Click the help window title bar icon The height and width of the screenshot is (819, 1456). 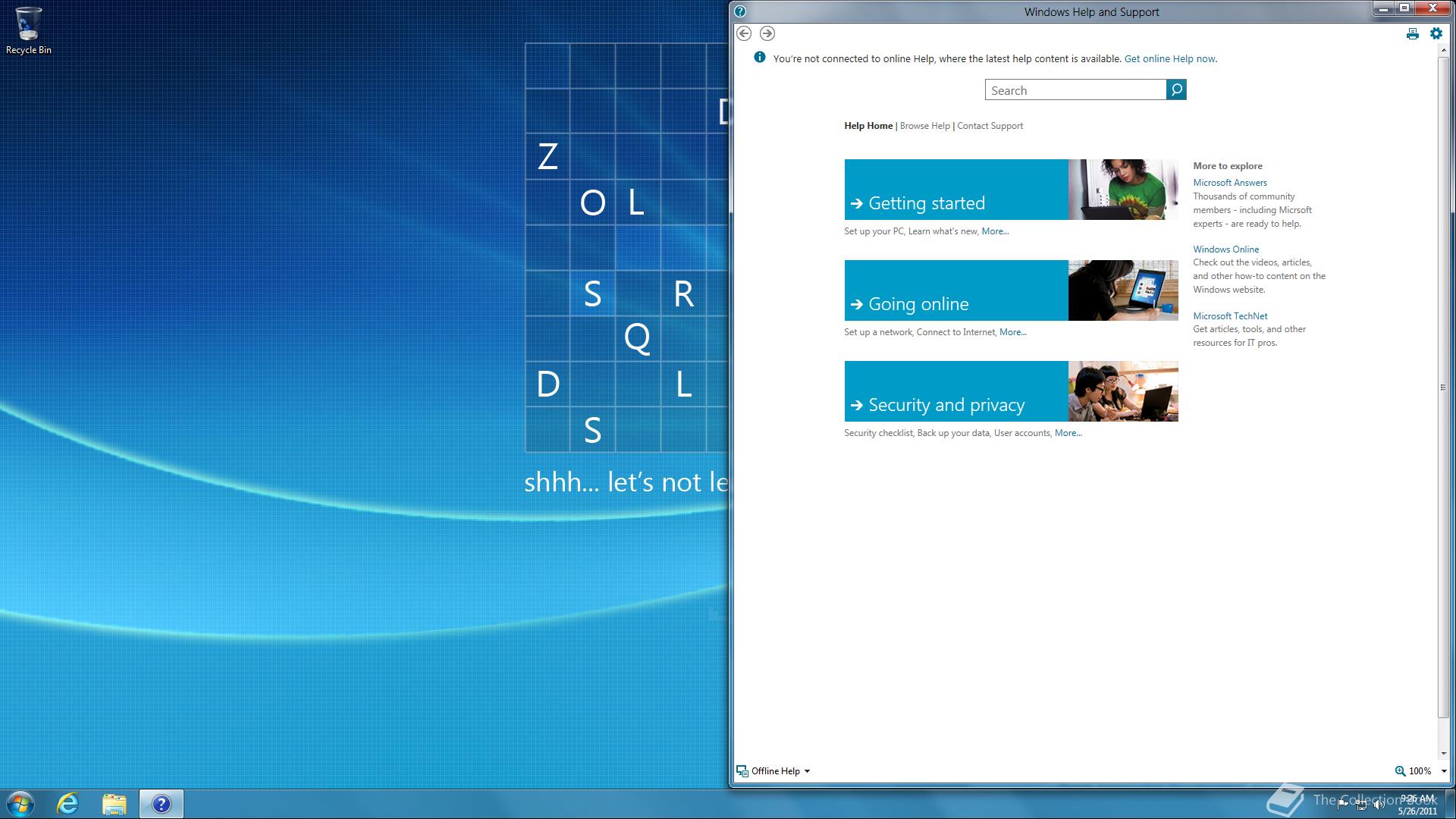(740, 11)
